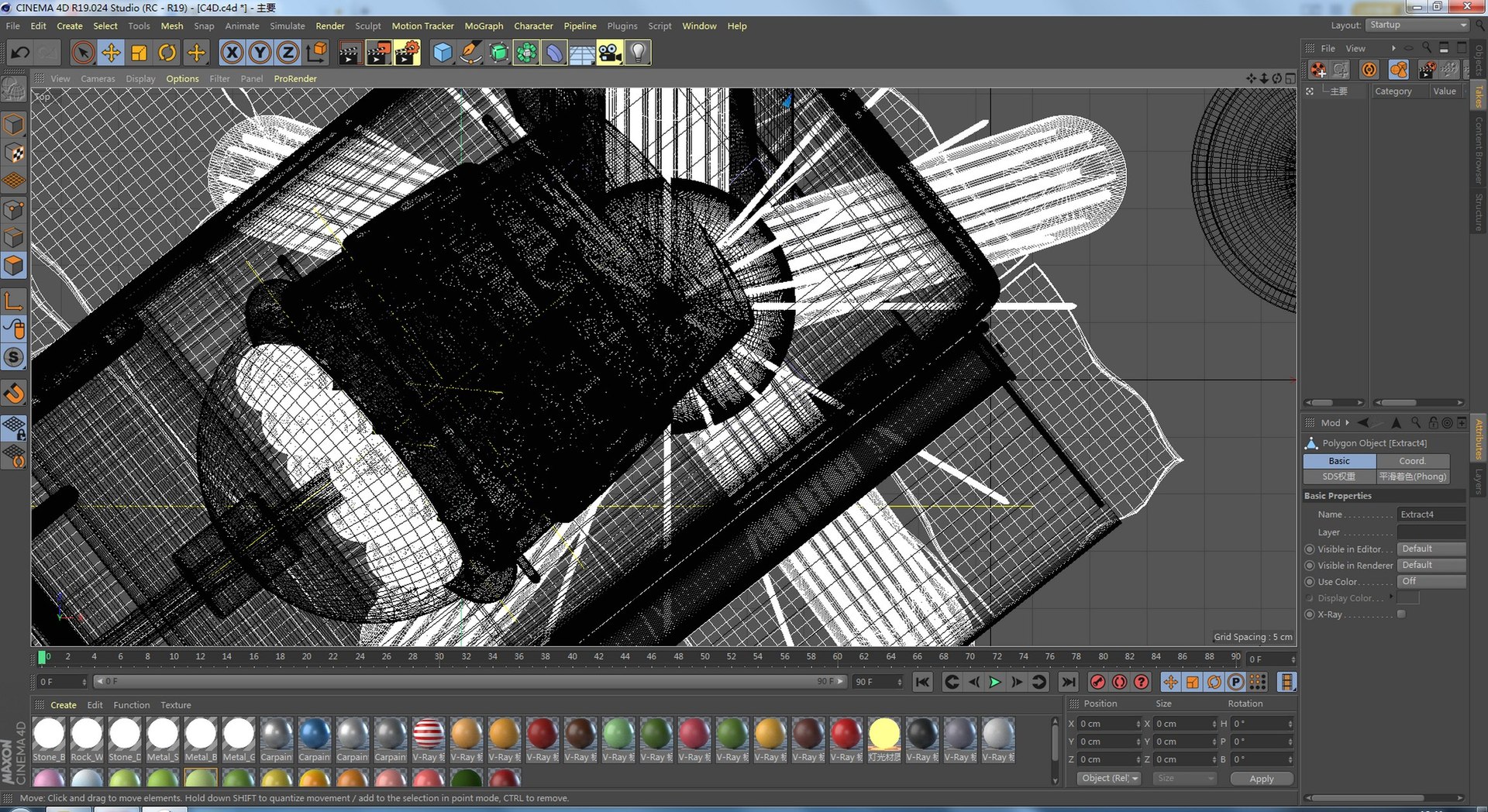Click the Display Color swatch
The height and width of the screenshot is (812, 1488).
pos(1407,597)
